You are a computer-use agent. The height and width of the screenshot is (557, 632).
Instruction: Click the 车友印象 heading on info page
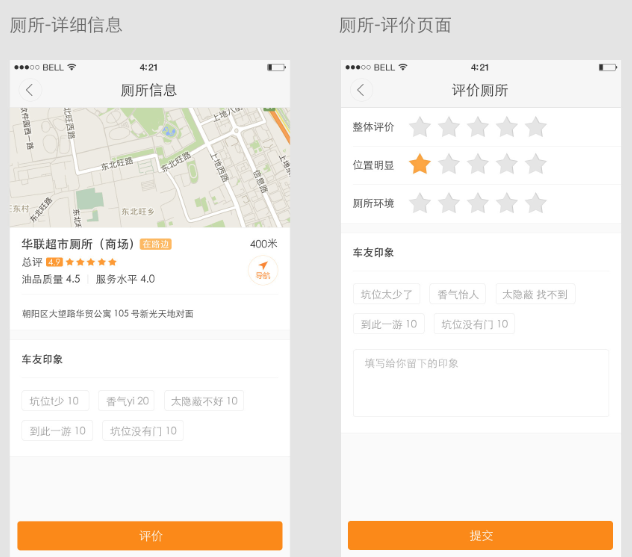42,359
